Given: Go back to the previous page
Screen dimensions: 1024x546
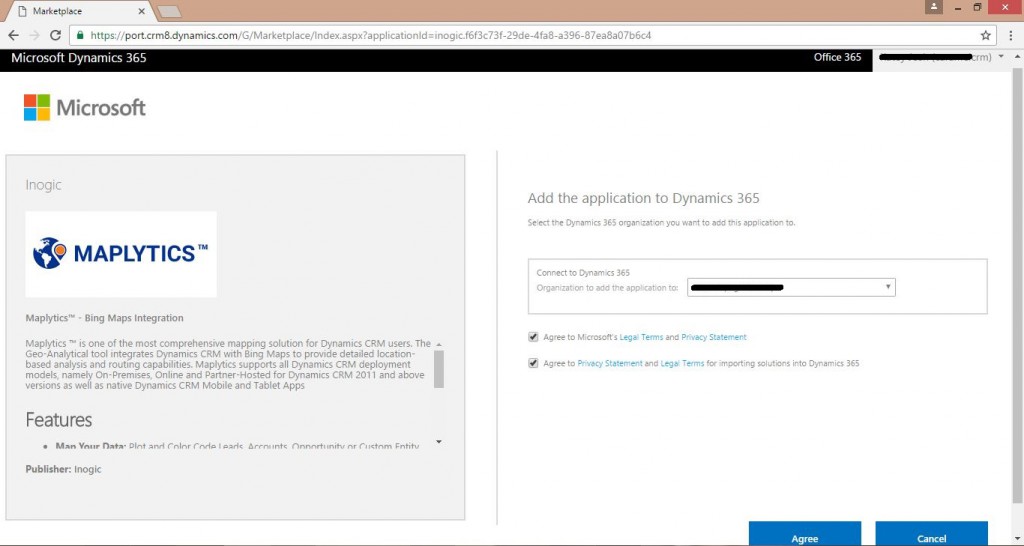Looking at the screenshot, I should [x=14, y=35].
